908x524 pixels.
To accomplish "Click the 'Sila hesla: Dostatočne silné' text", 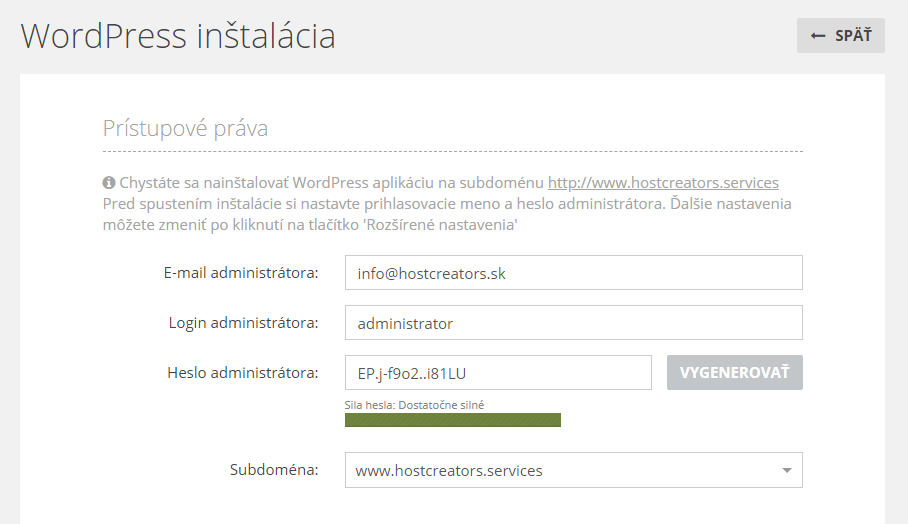I will pos(414,405).
